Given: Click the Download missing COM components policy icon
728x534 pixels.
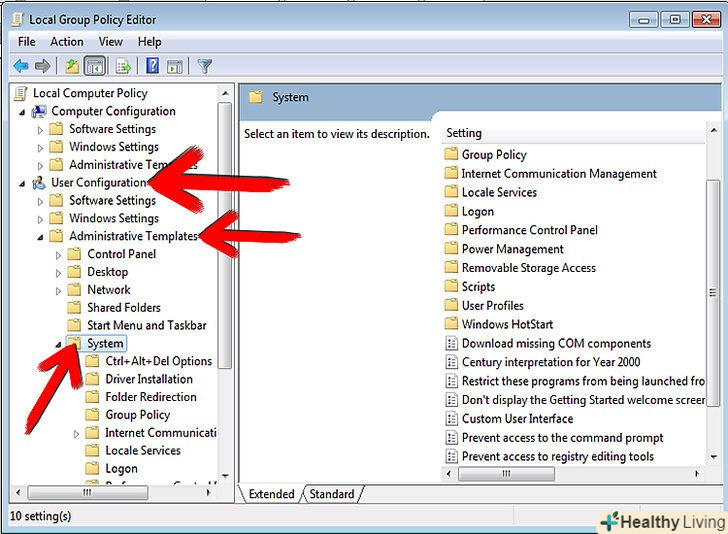Looking at the screenshot, I should (x=451, y=344).
